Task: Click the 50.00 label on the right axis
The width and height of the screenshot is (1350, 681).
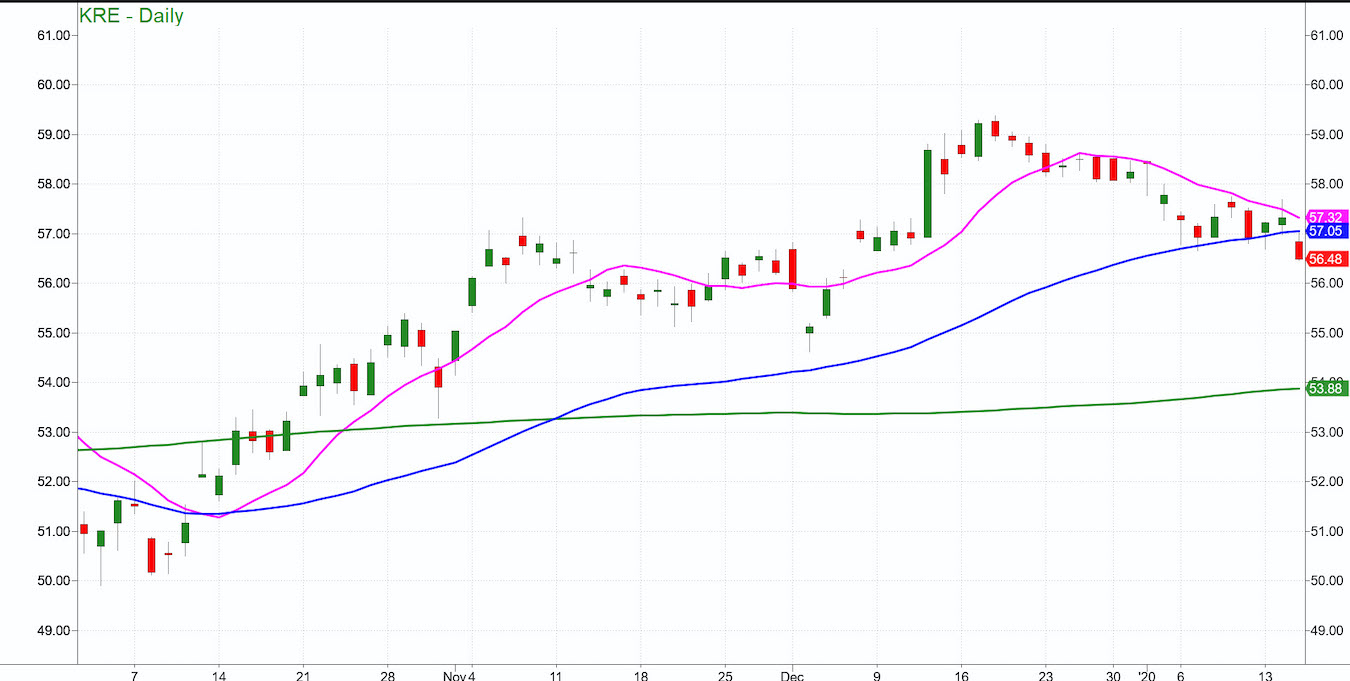Action: [x=1327, y=581]
